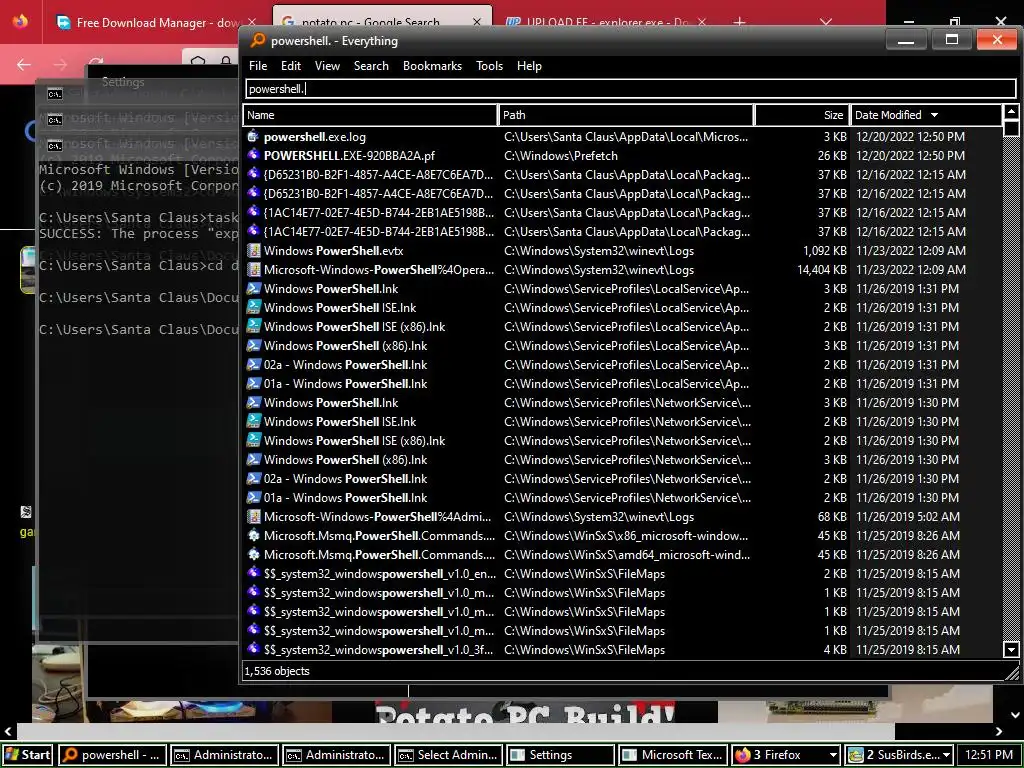Click the results scrollbar down arrow

point(1011,649)
